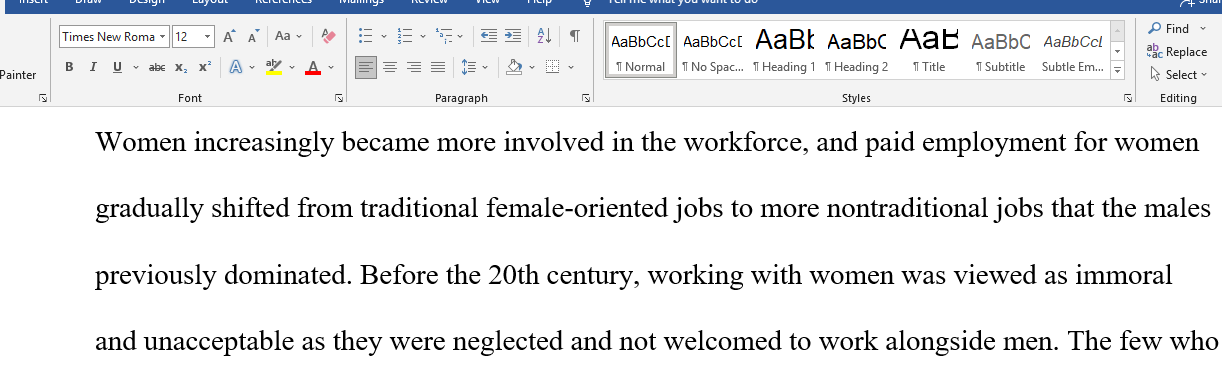Click the word "immoral" in document
Screen dimensions: 1222x375
pyautogui.click(x=1123, y=275)
